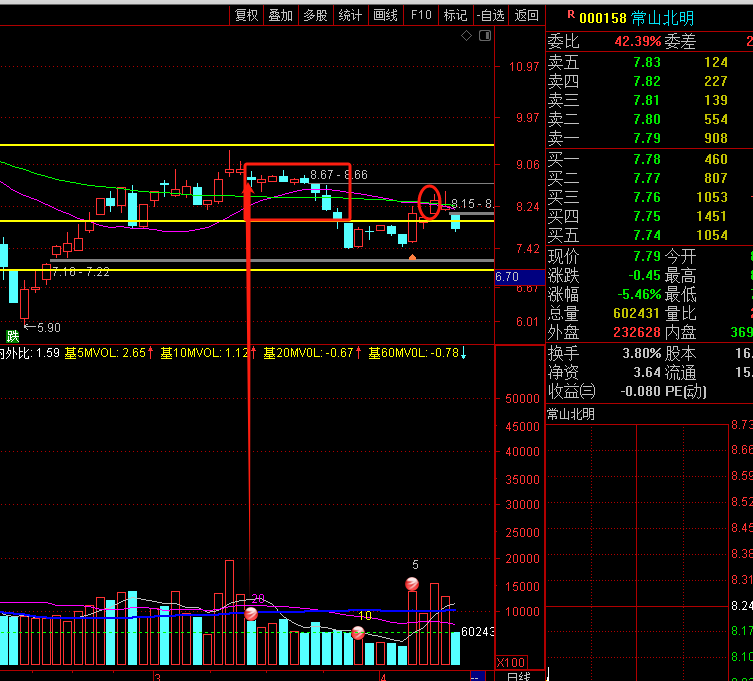Click 总量 value 602431
This screenshot has width=753, height=681.
(636, 313)
